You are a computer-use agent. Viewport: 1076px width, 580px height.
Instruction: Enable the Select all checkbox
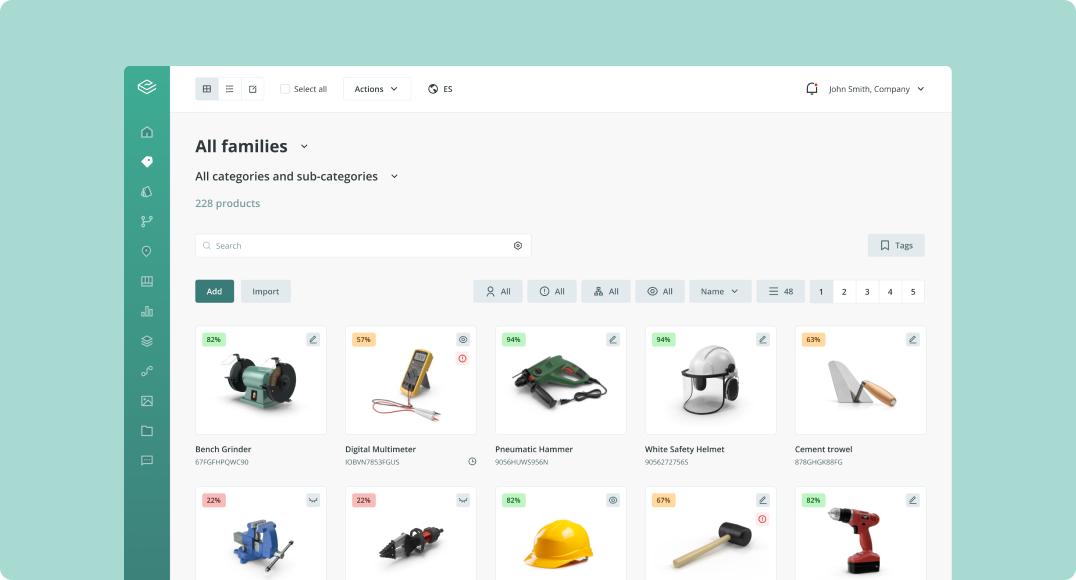coord(285,88)
